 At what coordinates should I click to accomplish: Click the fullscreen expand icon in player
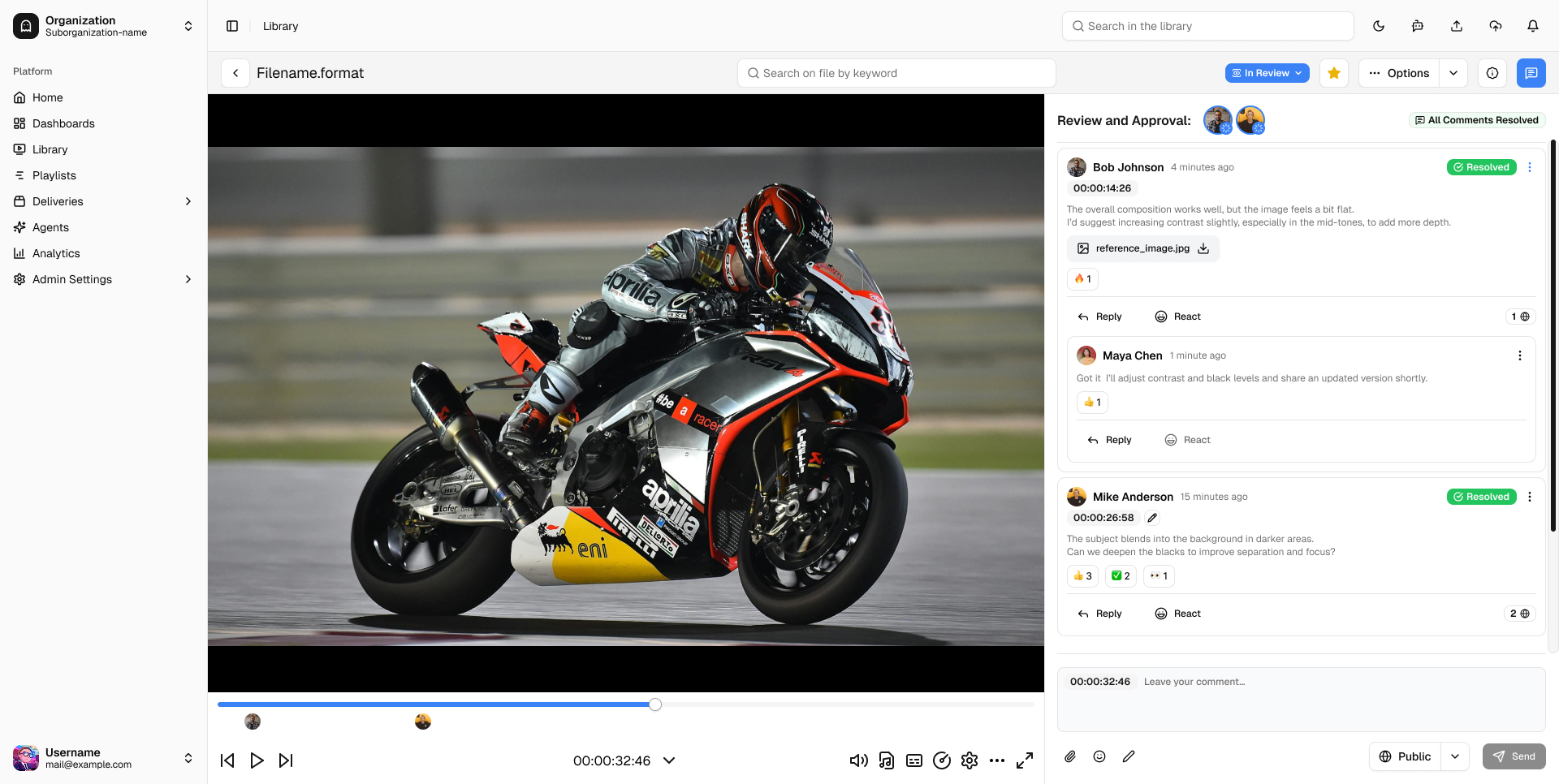click(x=1025, y=760)
